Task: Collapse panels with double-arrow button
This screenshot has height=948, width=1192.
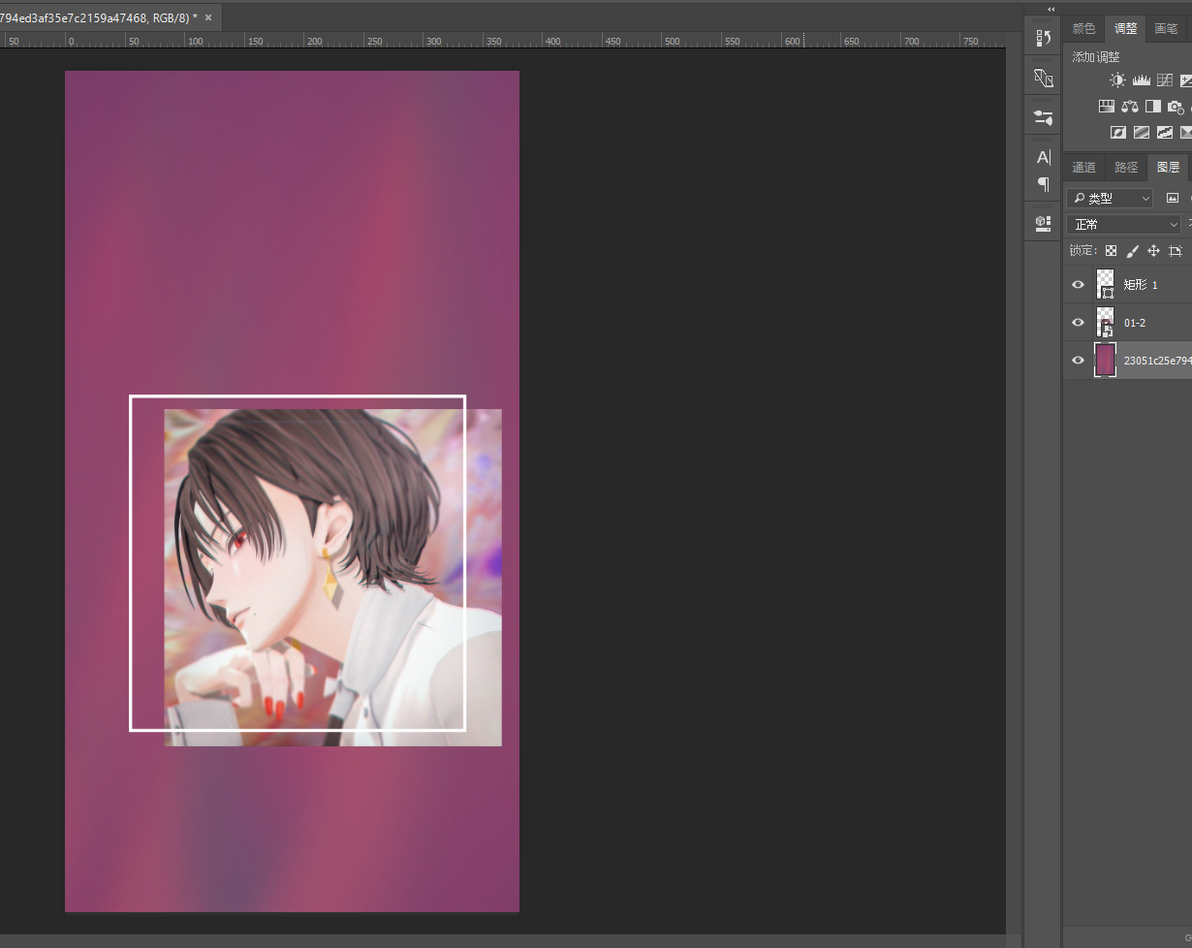Action: (x=1051, y=9)
